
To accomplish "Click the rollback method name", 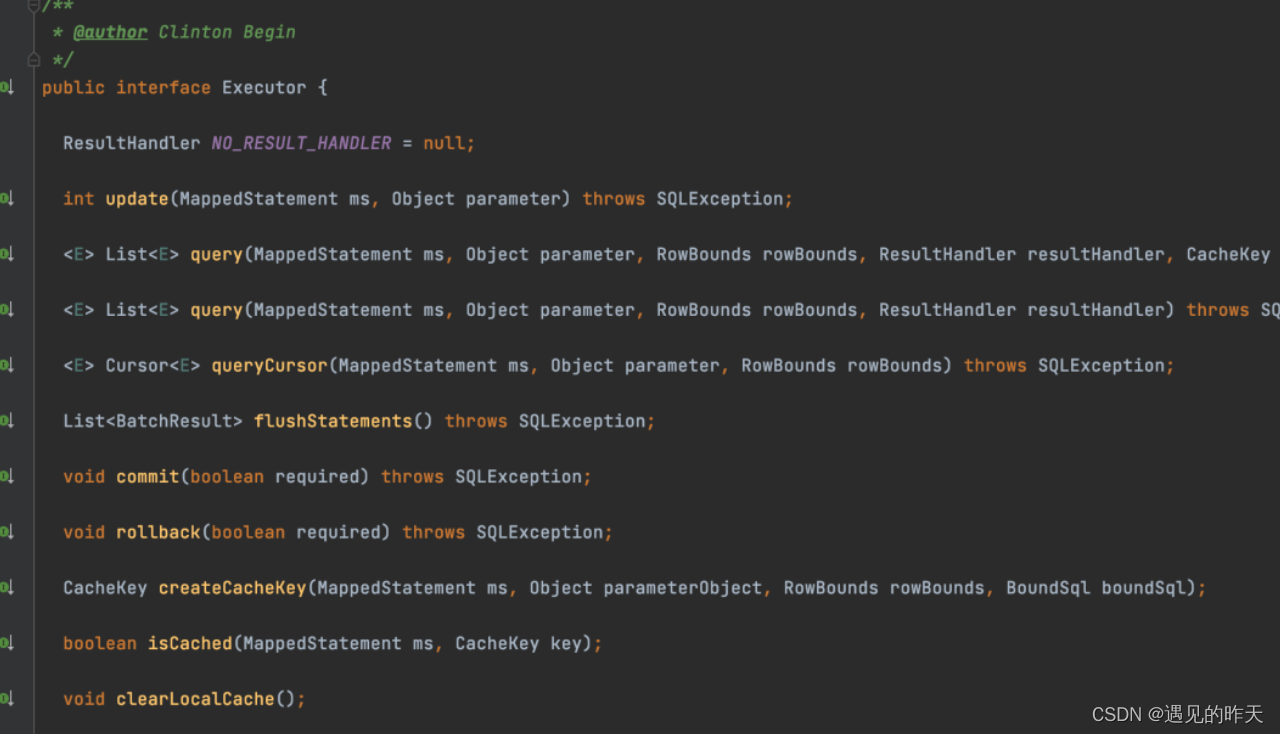I will (158, 533).
